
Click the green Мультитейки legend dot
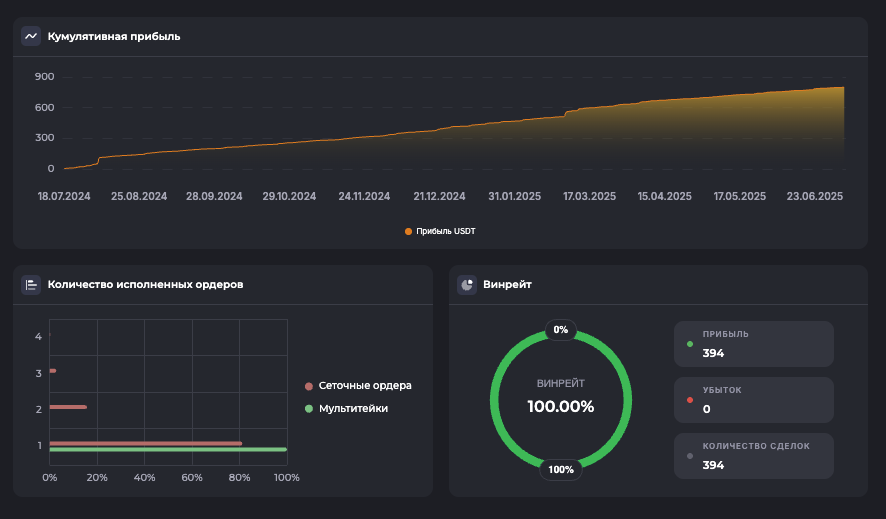tap(309, 409)
